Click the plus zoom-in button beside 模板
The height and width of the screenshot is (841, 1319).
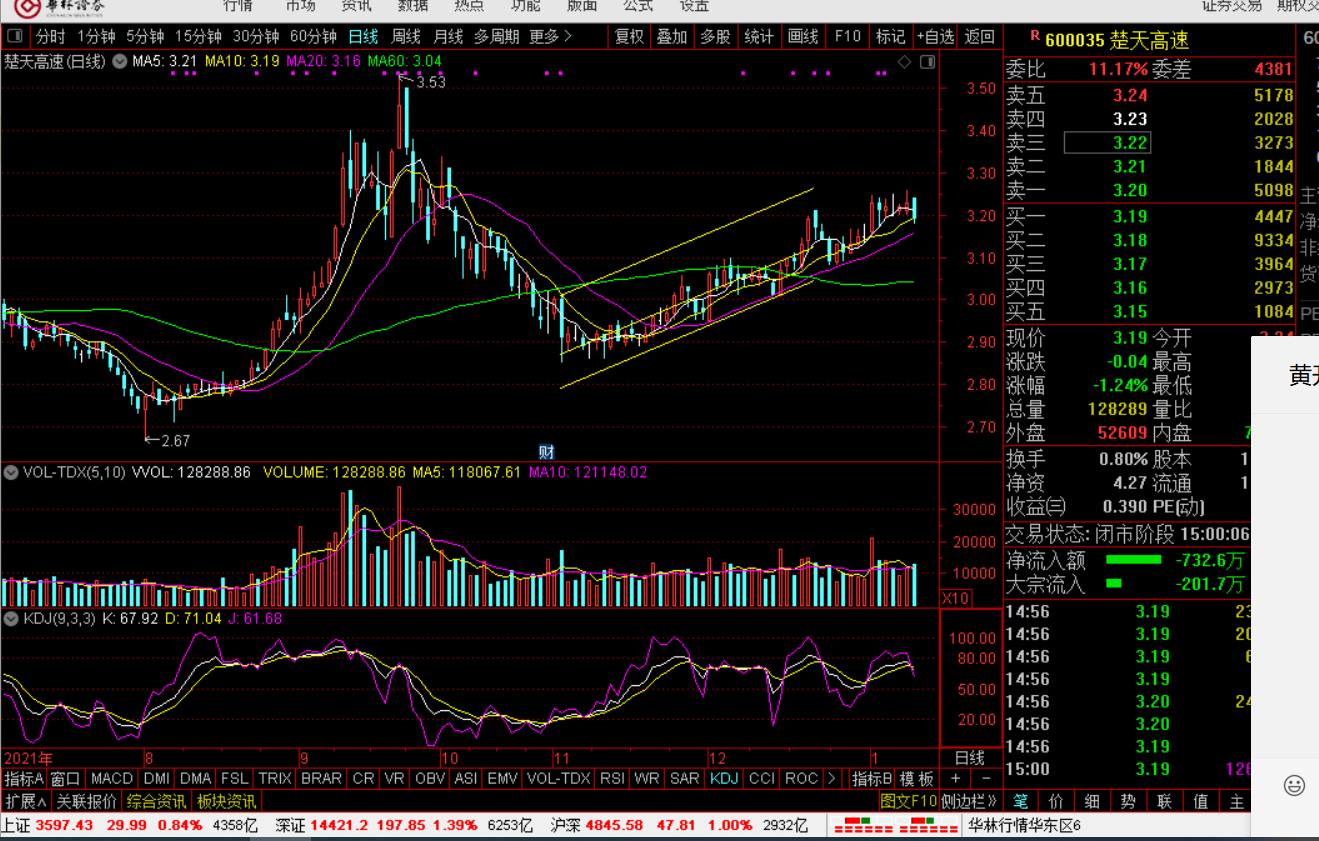(x=955, y=779)
